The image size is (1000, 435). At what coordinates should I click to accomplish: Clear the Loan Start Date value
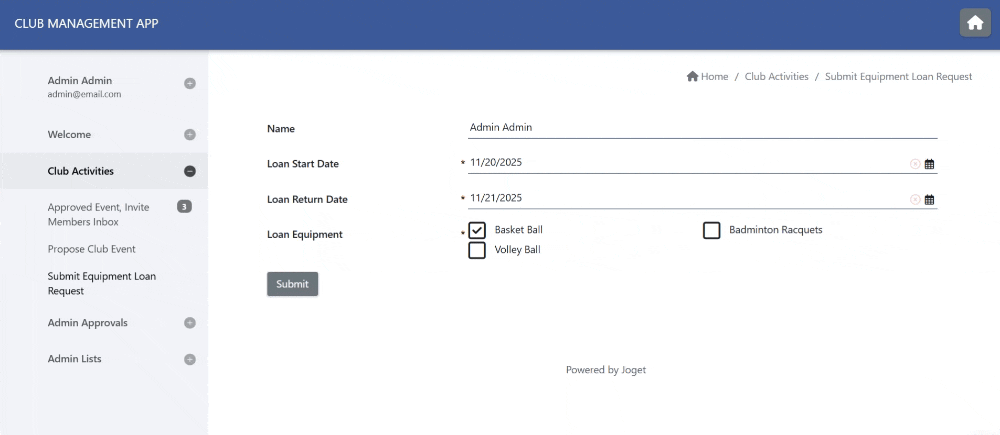[915, 164]
